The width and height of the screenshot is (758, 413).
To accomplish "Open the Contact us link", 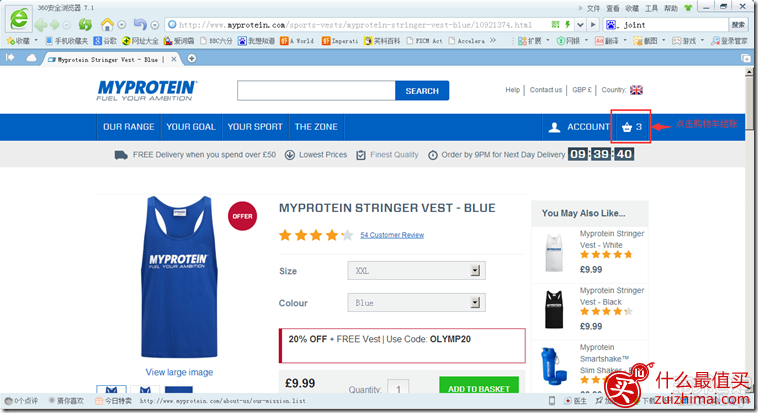I will click(x=546, y=89).
